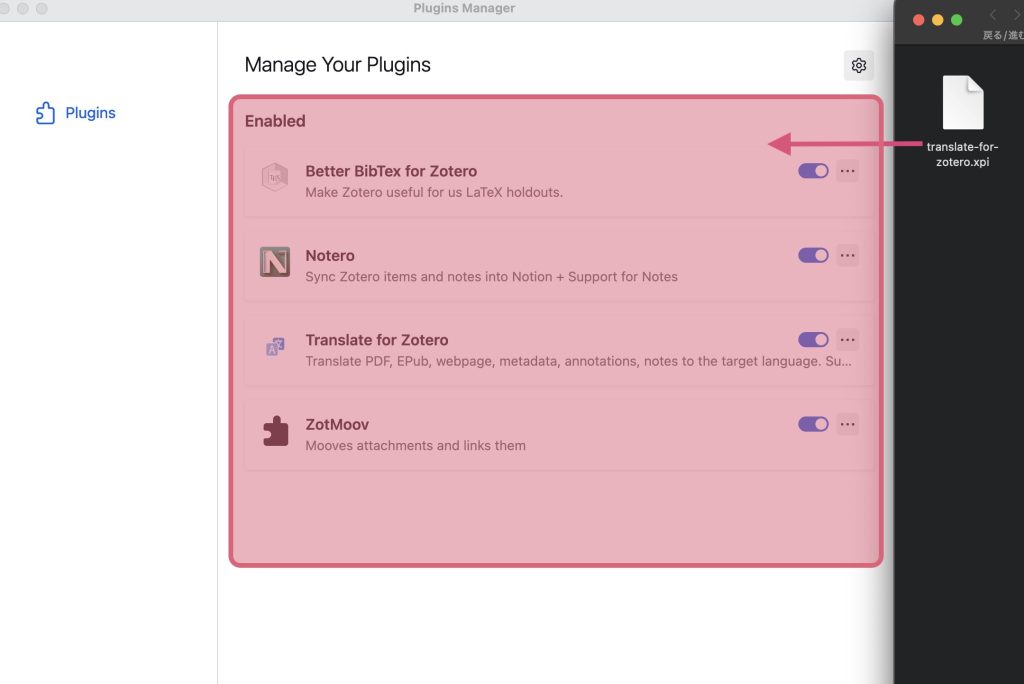Click the ZotMoov plugin name
Viewport: 1024px width, 684px height.
tap(337, 424)
